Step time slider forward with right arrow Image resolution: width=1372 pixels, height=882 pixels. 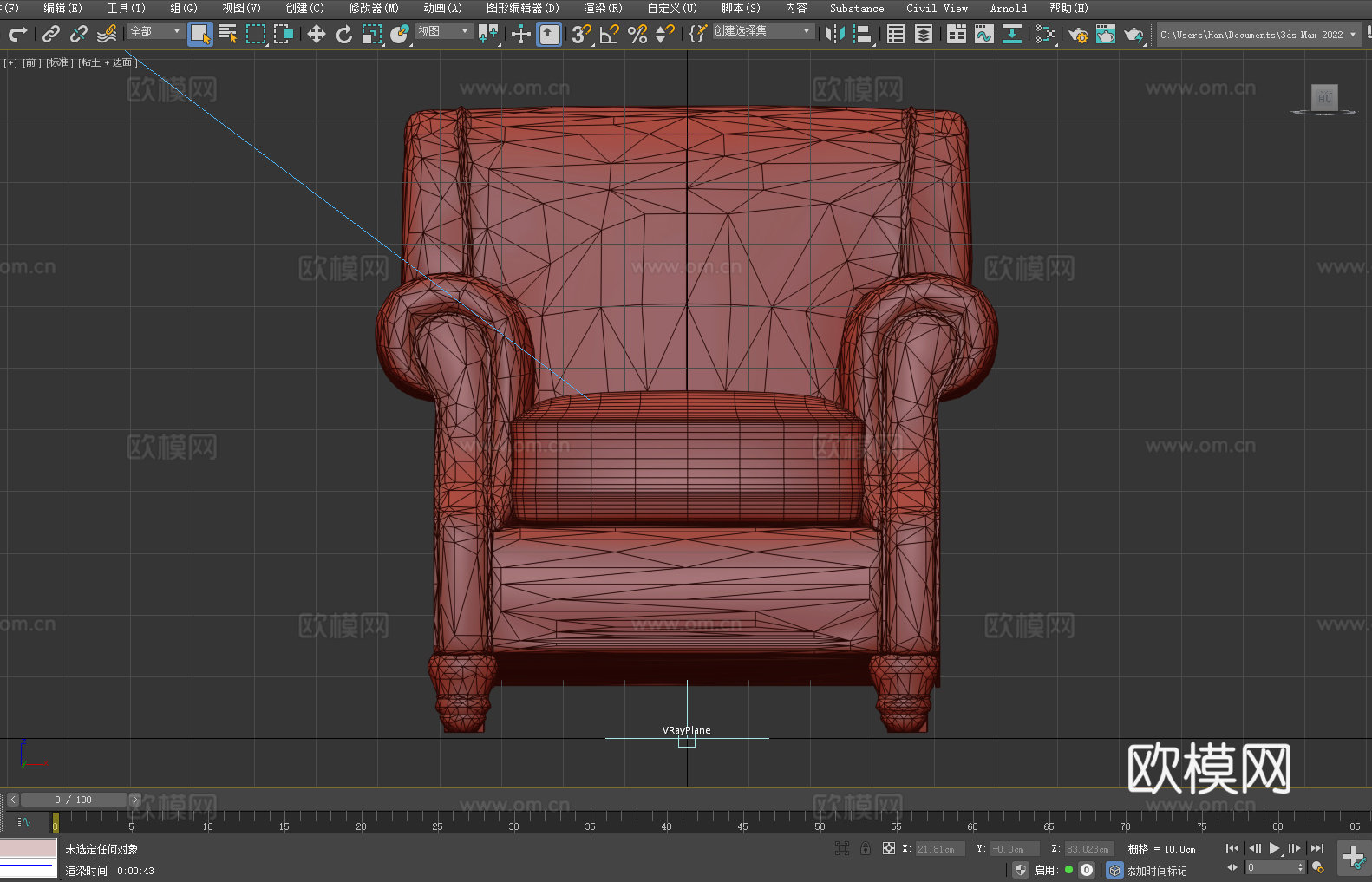point(134,800)
